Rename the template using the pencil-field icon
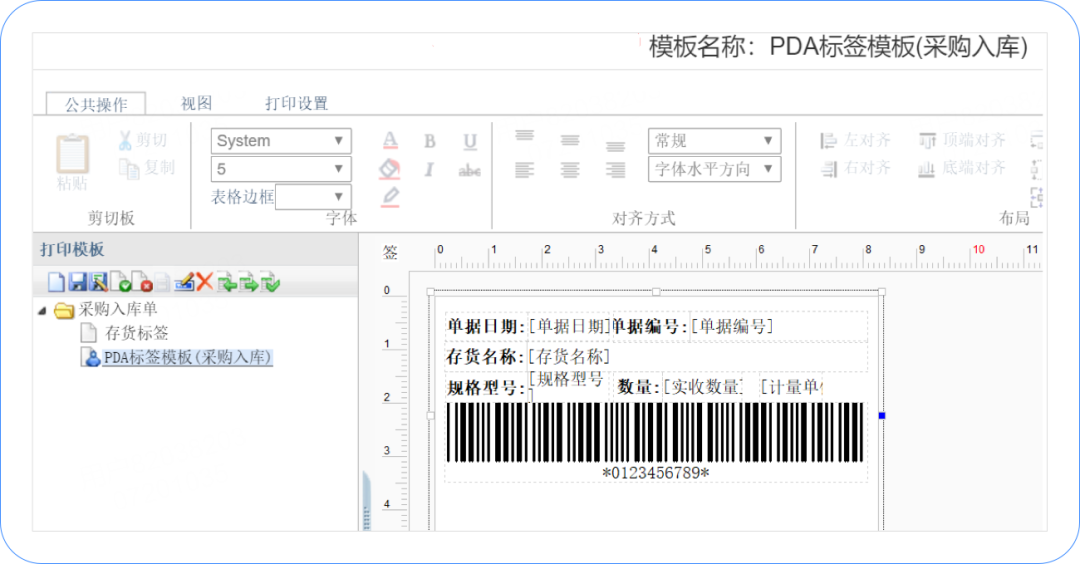 (x=184, y=282)
